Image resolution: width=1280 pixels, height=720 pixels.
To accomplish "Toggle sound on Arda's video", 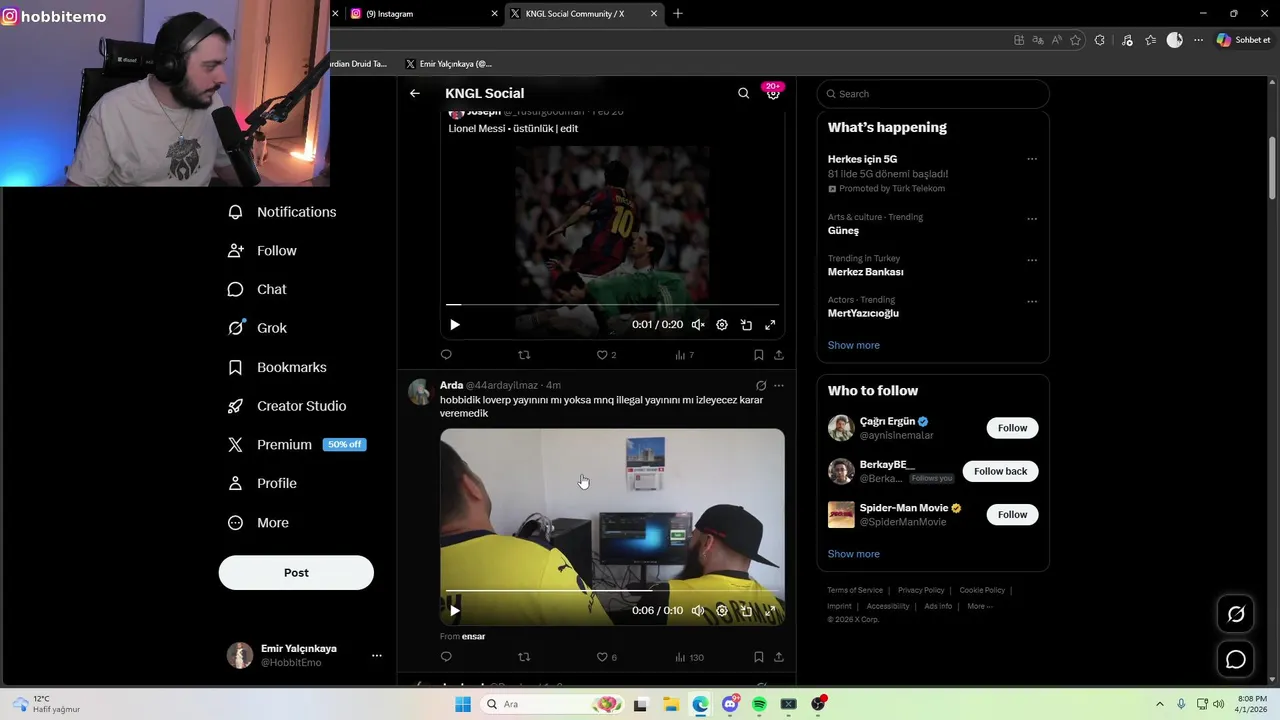I will (698, 610).
